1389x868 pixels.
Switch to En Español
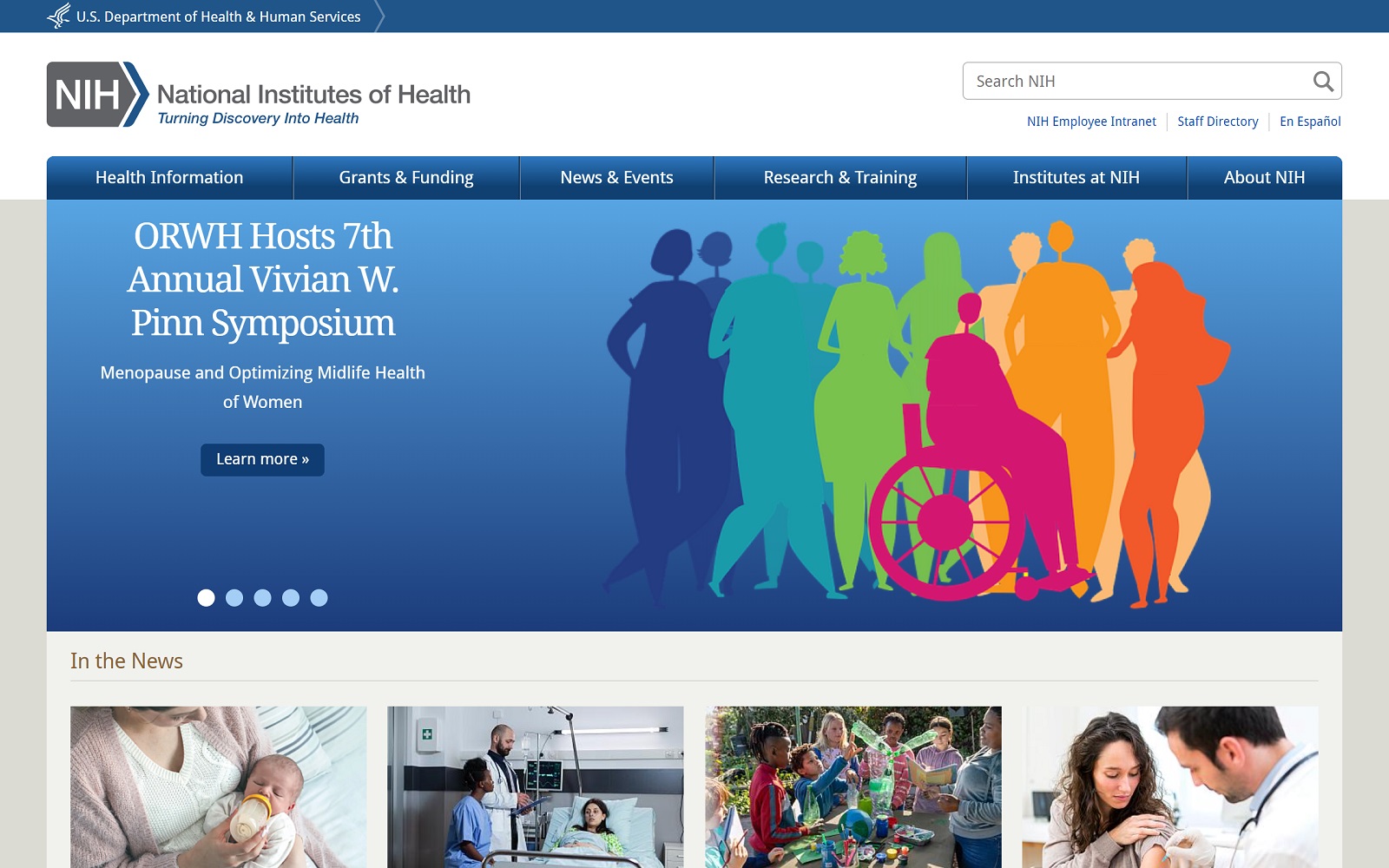tap(1310, 122)
